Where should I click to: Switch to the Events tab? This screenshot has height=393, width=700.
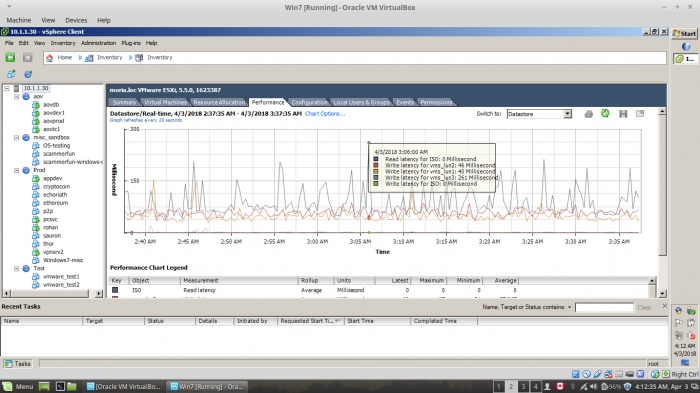(405, 102)
